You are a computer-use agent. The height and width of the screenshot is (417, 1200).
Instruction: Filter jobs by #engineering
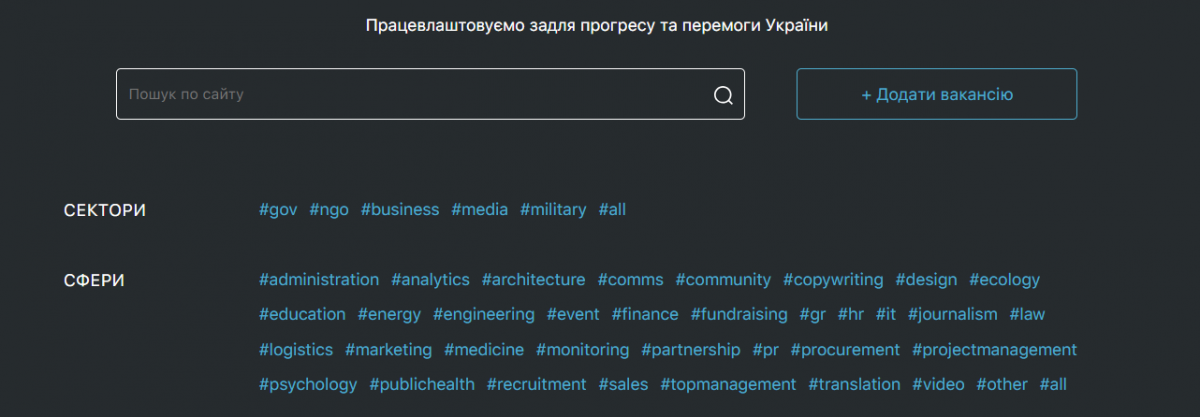tap(484, 314)
